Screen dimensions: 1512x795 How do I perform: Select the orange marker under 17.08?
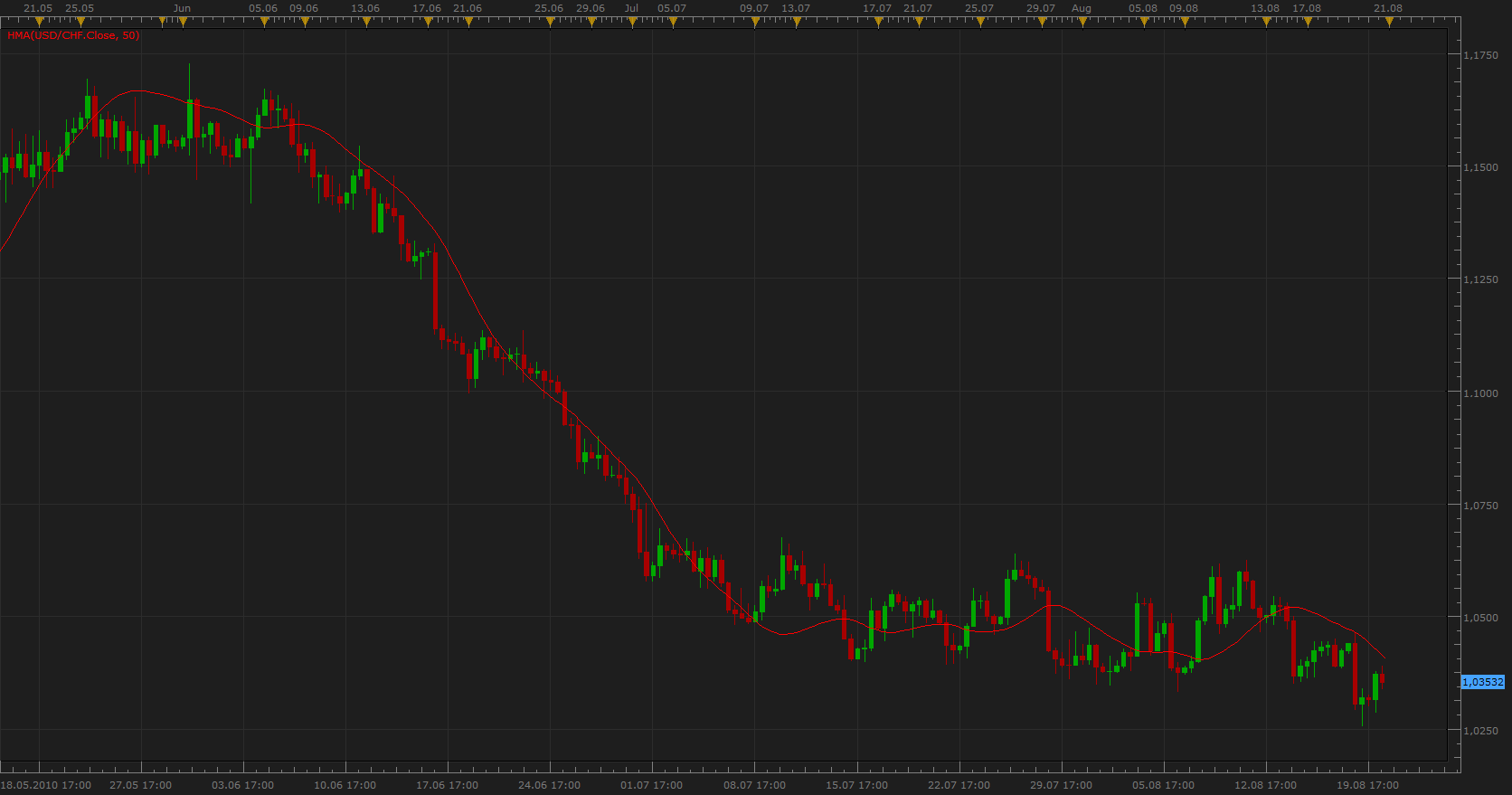(1308, 22)
